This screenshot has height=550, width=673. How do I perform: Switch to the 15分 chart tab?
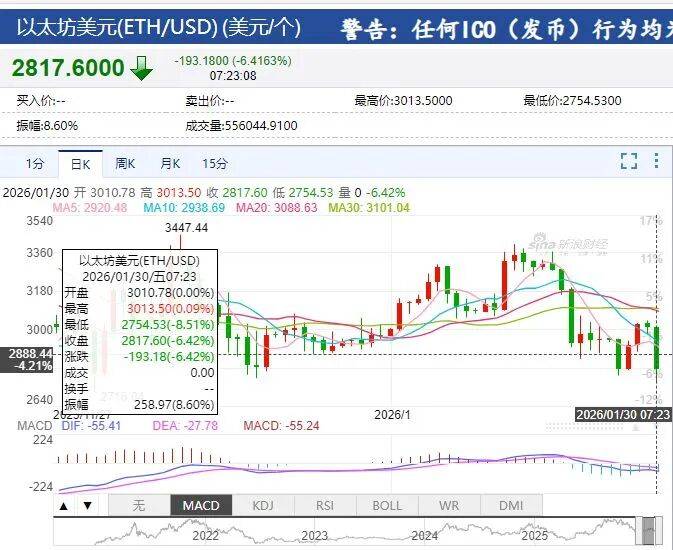(x=215, y=164)
